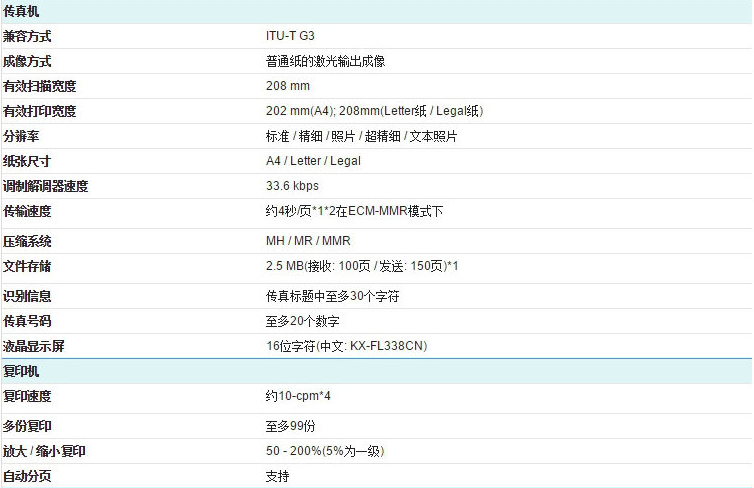Click the 放大 / 缩小复印 label
Viewport: 754px width, 488px height.
(45, 451)
